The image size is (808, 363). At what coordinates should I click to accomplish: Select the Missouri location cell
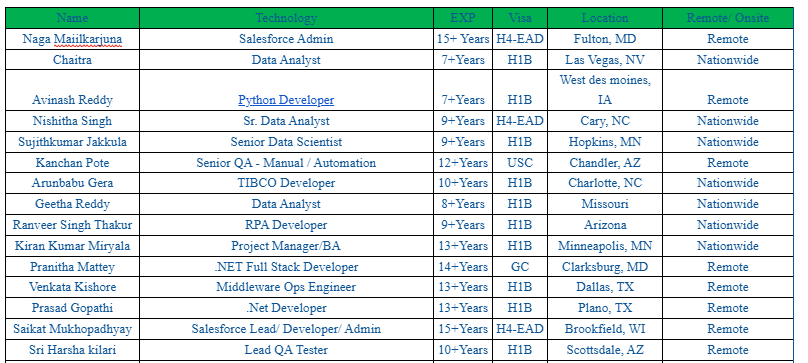(x=605, y=204)
